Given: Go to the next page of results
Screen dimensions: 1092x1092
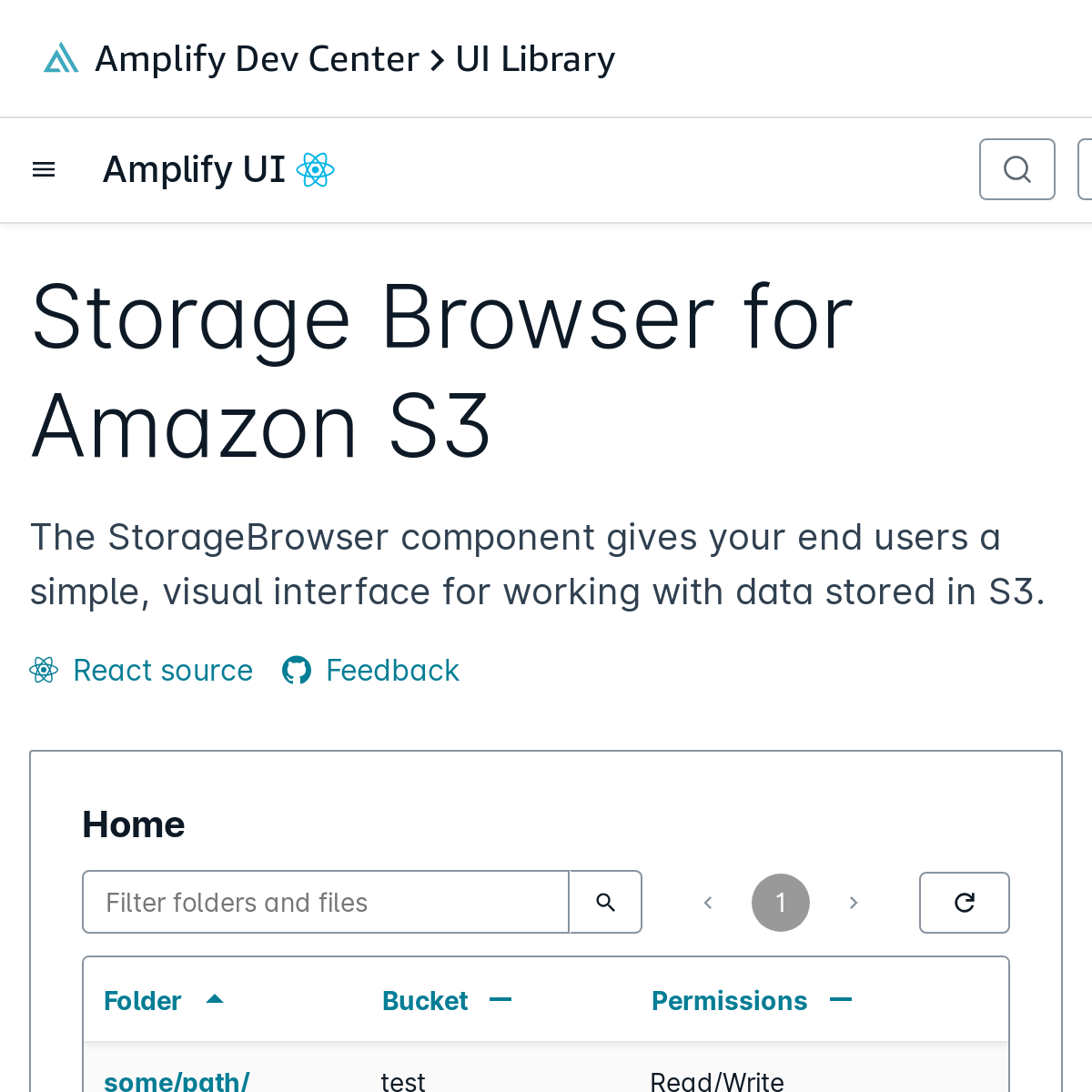Looking at the screenshot, I should tap(853, 902).
